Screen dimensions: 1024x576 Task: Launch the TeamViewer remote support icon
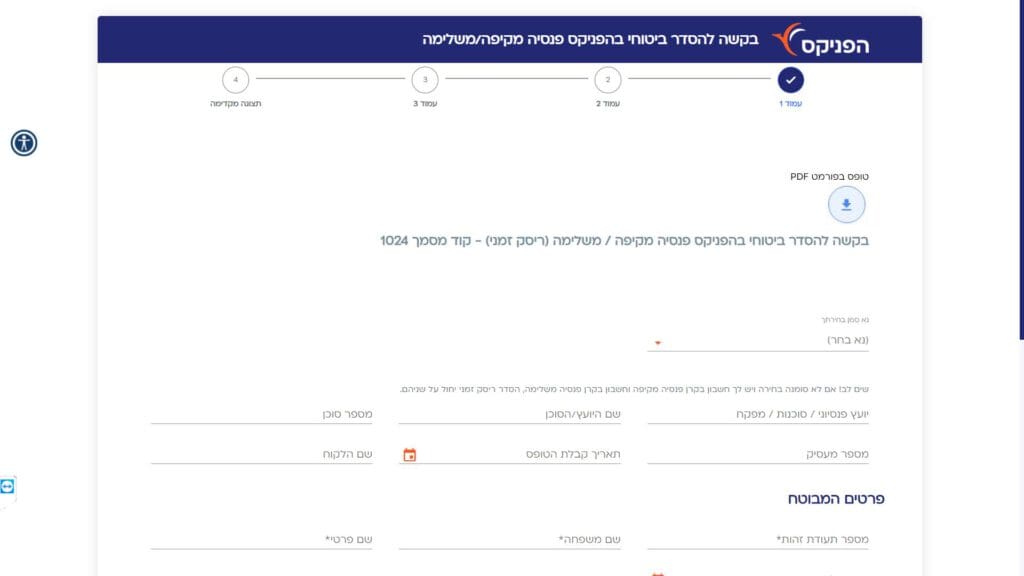[x=8, y=487]
